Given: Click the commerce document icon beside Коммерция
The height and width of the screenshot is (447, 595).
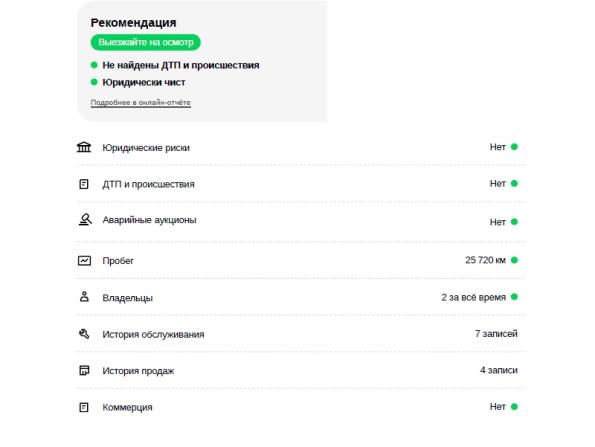Looking at the screenshot, I should (x=84, y=407).
